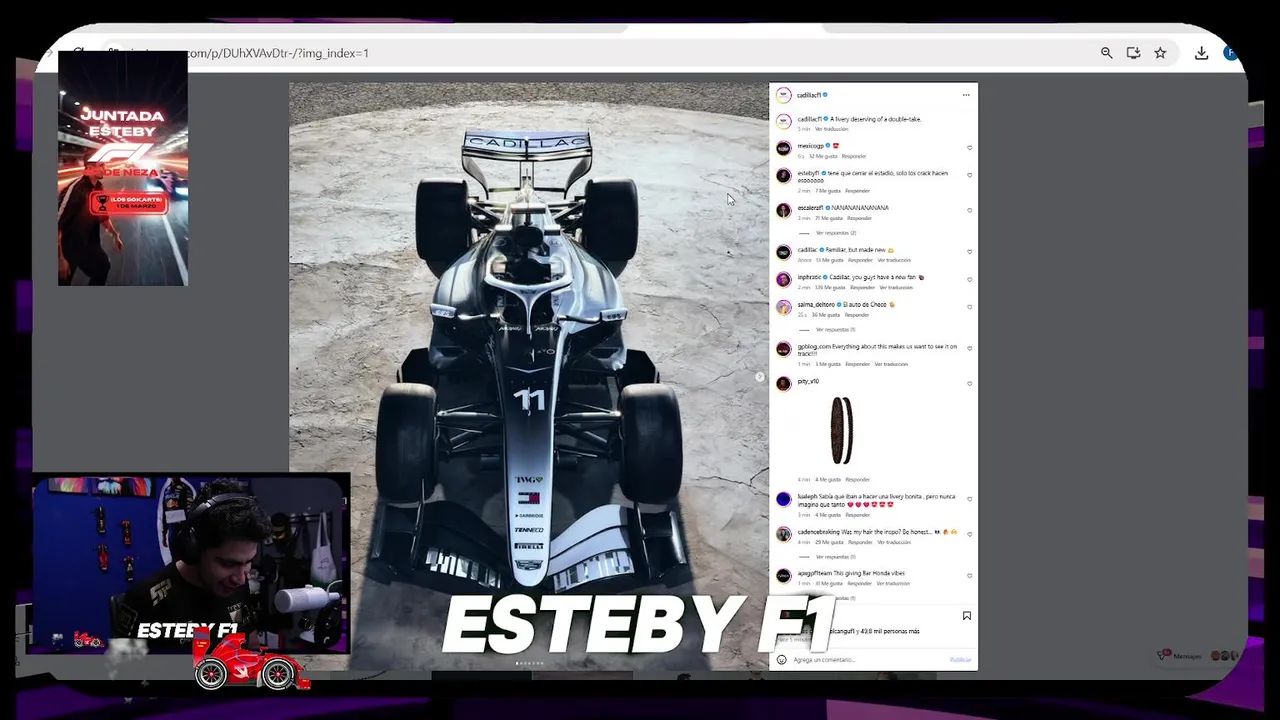Viewport: 1280px width, 720px height.
Task: Like the pity_v10 Oreo comment
Action: [x=969, y=383]
